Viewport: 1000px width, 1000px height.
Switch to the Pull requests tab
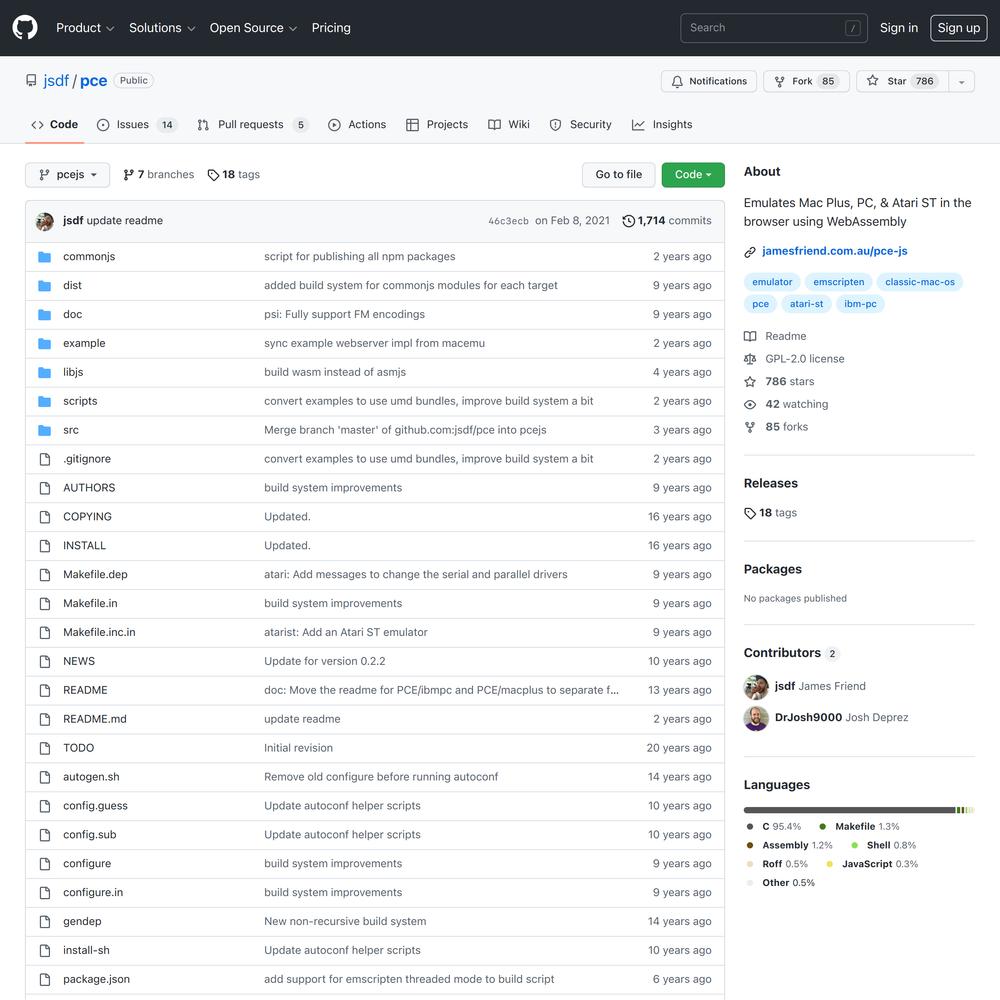(x=253, y=124)
